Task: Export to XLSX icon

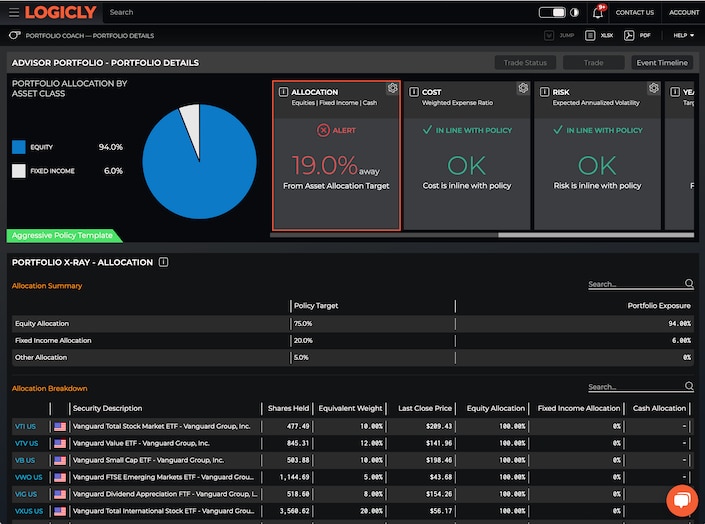Action: 590,35
